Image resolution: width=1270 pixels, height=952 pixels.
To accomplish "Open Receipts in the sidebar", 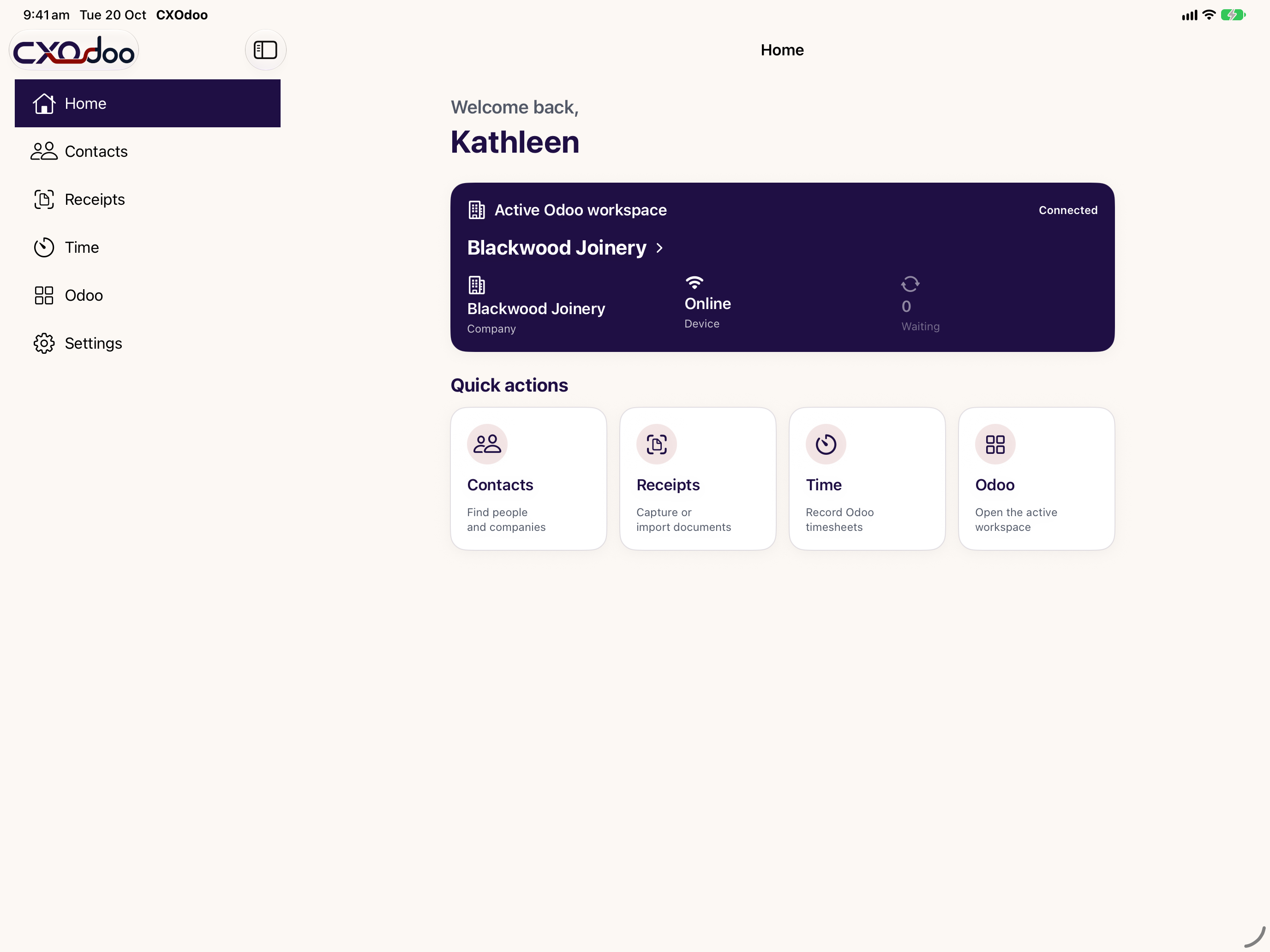I will tap(148, 199).
